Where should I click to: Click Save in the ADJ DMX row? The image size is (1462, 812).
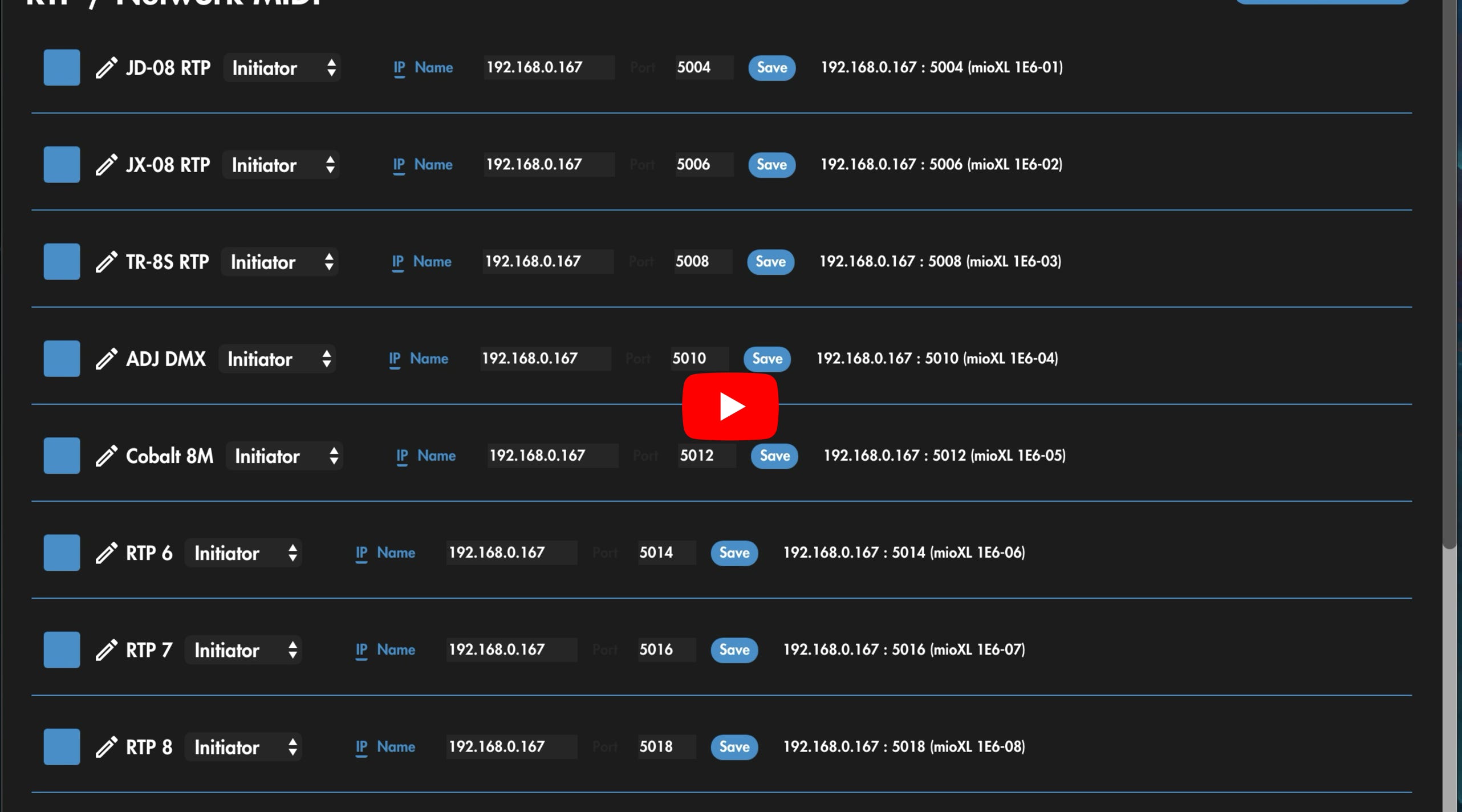tap(767, 359)
